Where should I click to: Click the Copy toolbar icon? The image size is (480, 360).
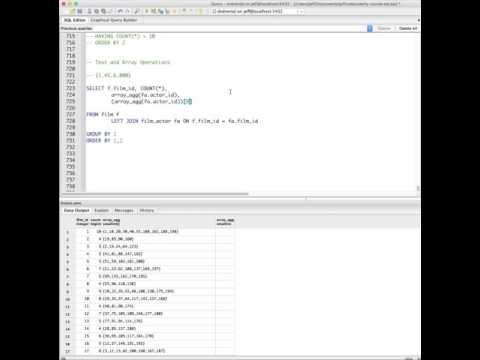97,11
